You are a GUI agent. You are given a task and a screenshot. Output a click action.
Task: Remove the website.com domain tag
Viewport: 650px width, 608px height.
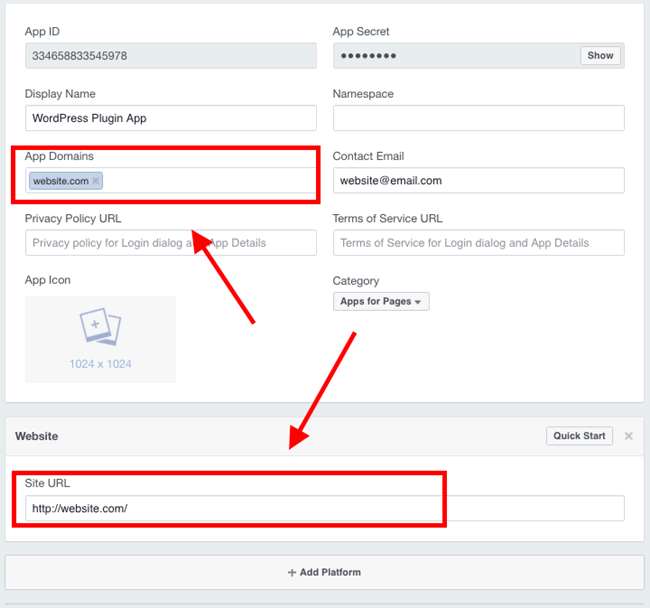[96, 181]
